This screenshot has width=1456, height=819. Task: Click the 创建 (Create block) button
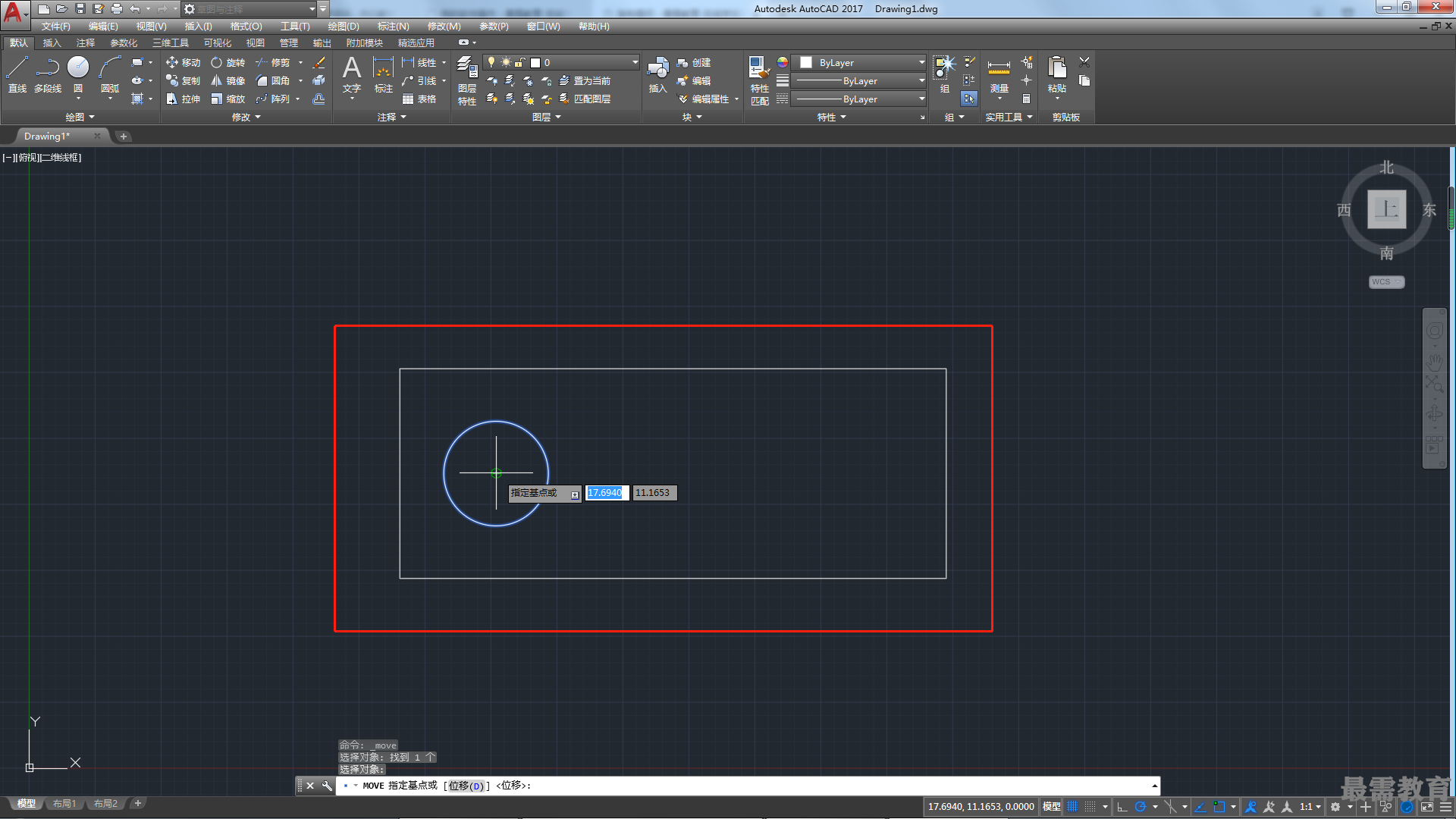coord(694,62)
